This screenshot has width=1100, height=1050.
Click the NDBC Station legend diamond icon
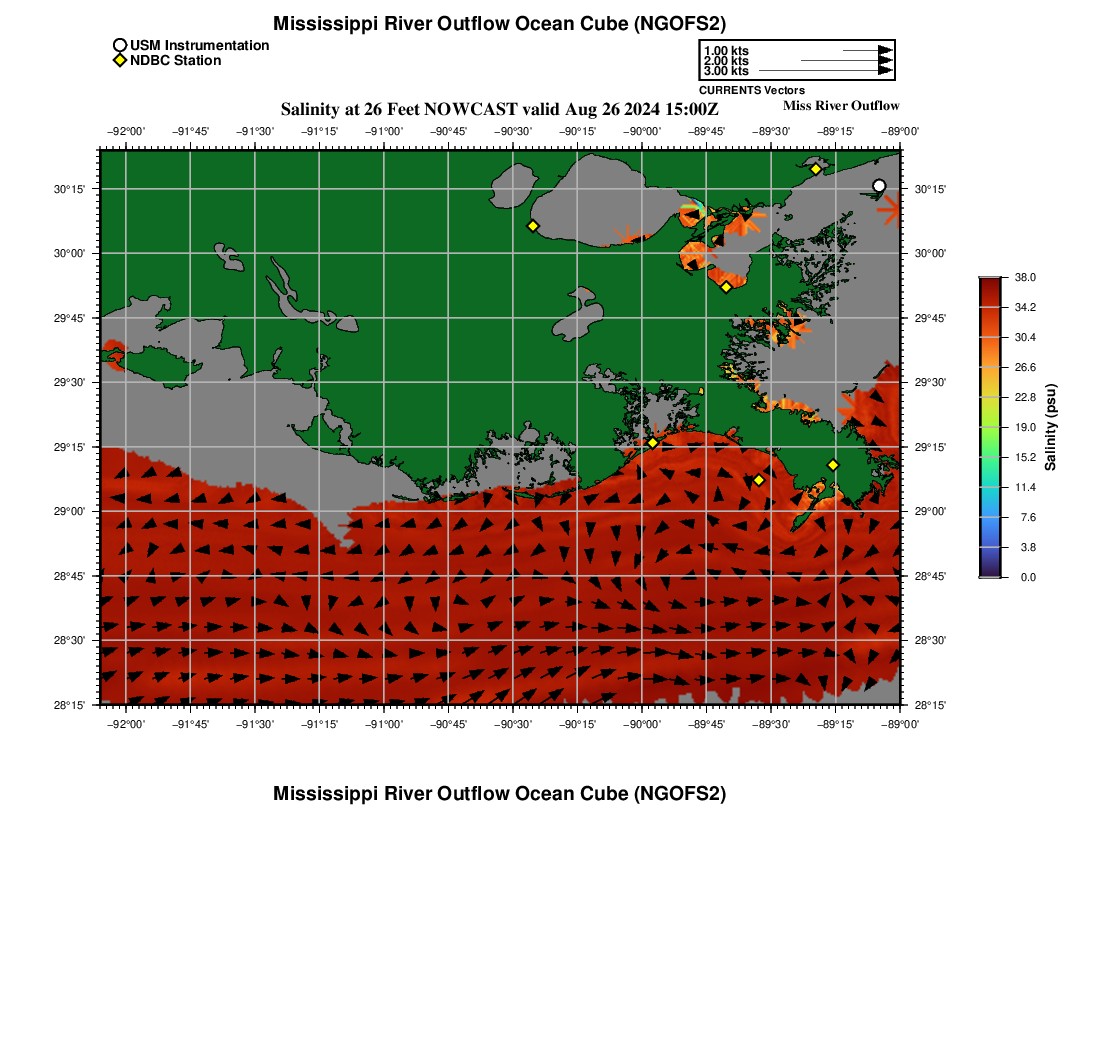[120, 60]
